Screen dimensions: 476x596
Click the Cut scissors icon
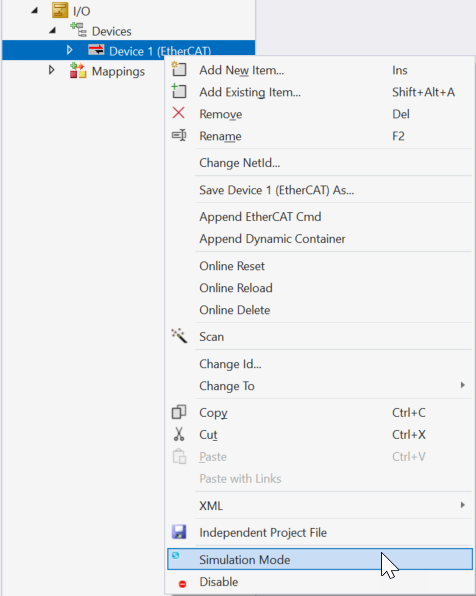[179, 434]
